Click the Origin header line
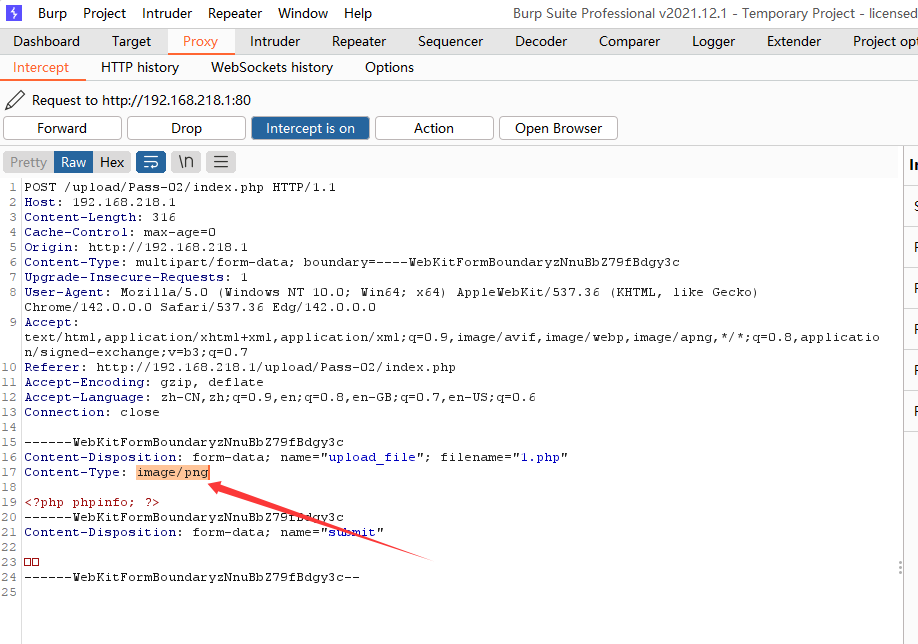This screenshot has width=918, height=644. click(136, 247)
